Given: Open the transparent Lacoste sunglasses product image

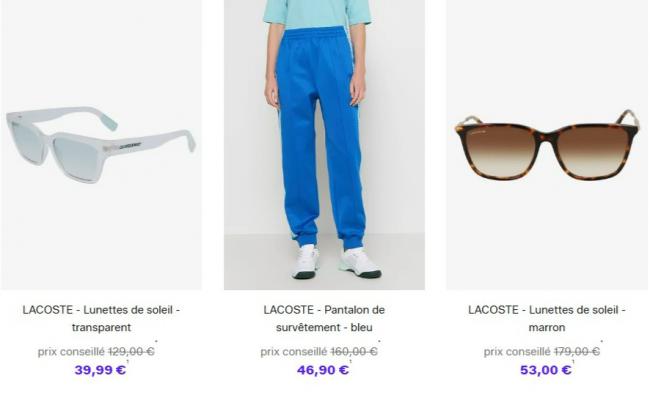Looking at the screenshot, I should pos(101,144).
